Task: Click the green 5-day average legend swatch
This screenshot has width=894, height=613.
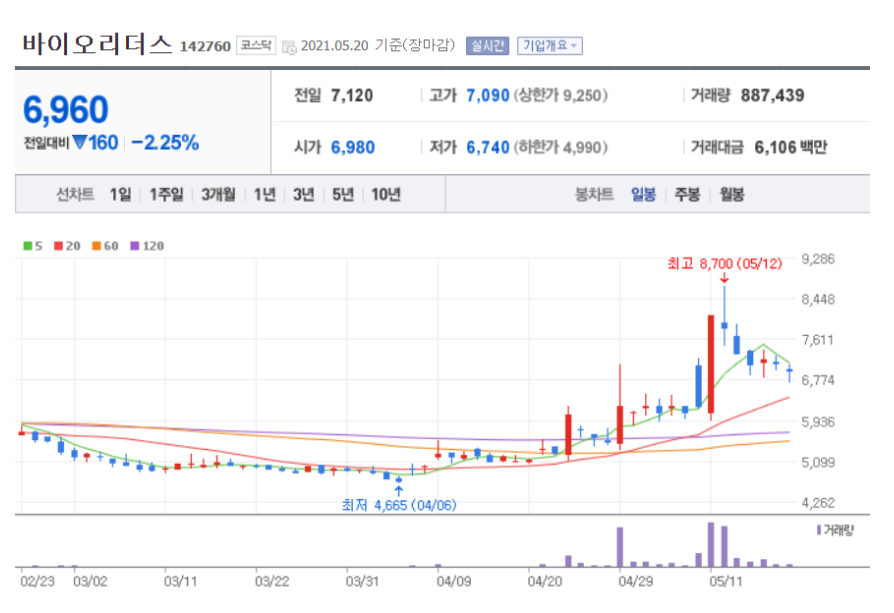Action: (x=27, y=246)
